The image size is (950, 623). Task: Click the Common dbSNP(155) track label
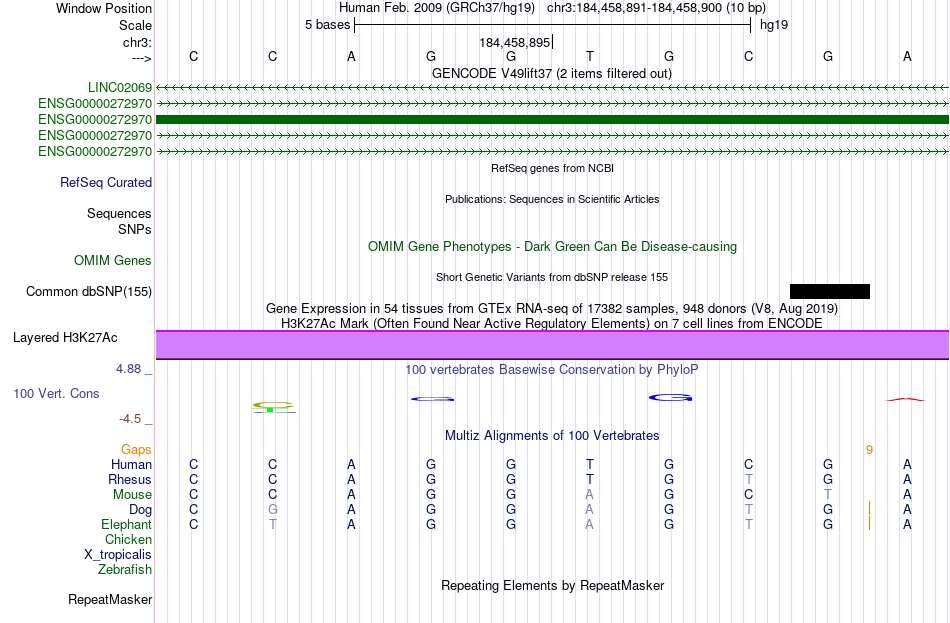point(89,292)
